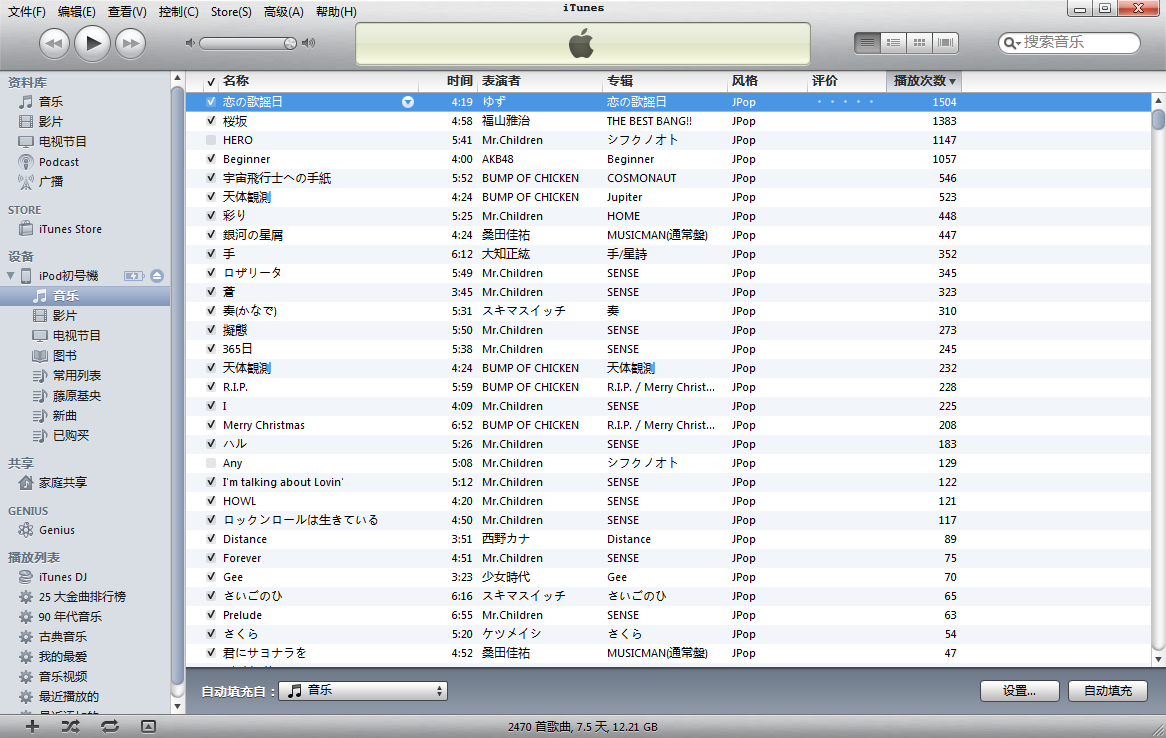
Task: Open the 帮助(H) menu
Action: (336, 12)
